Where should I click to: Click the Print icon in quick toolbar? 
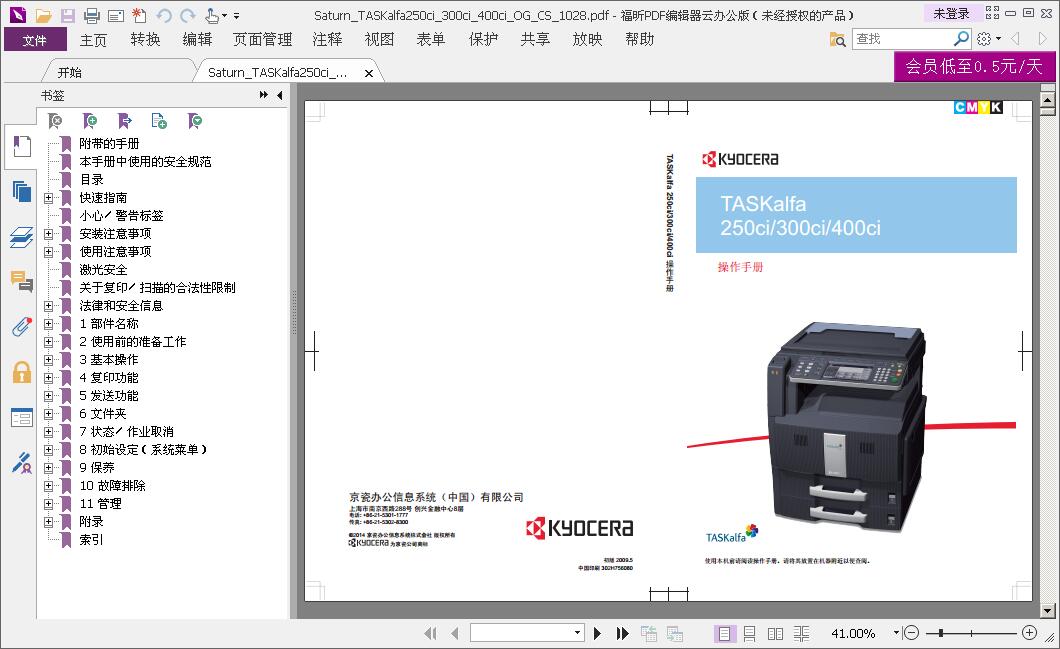92,15
